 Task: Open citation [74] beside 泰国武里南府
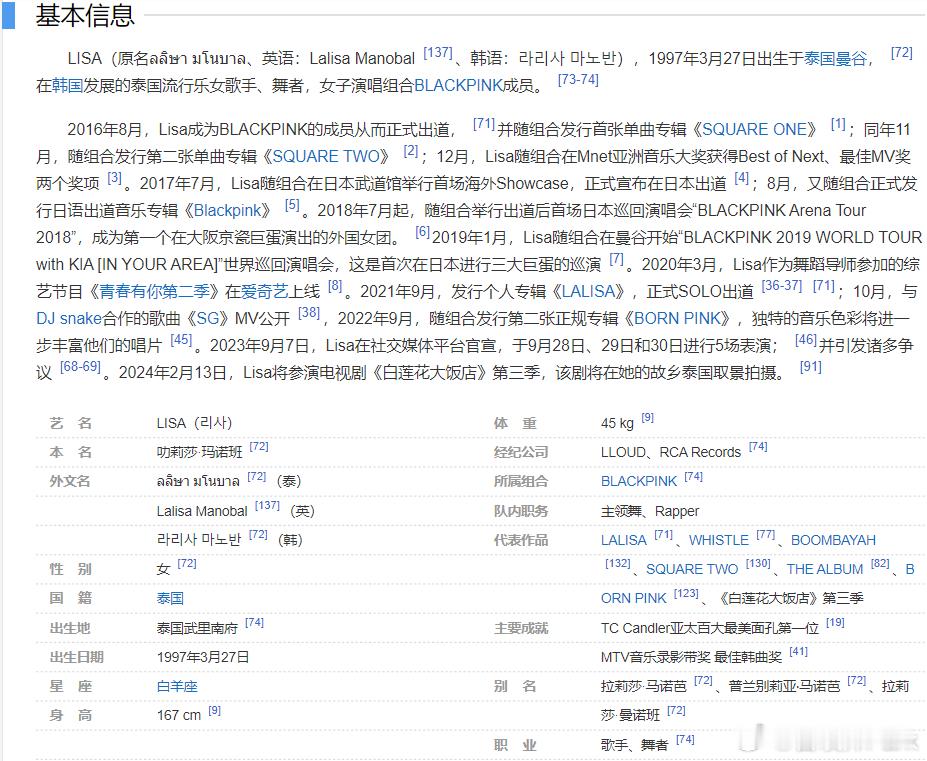point(254,623)
